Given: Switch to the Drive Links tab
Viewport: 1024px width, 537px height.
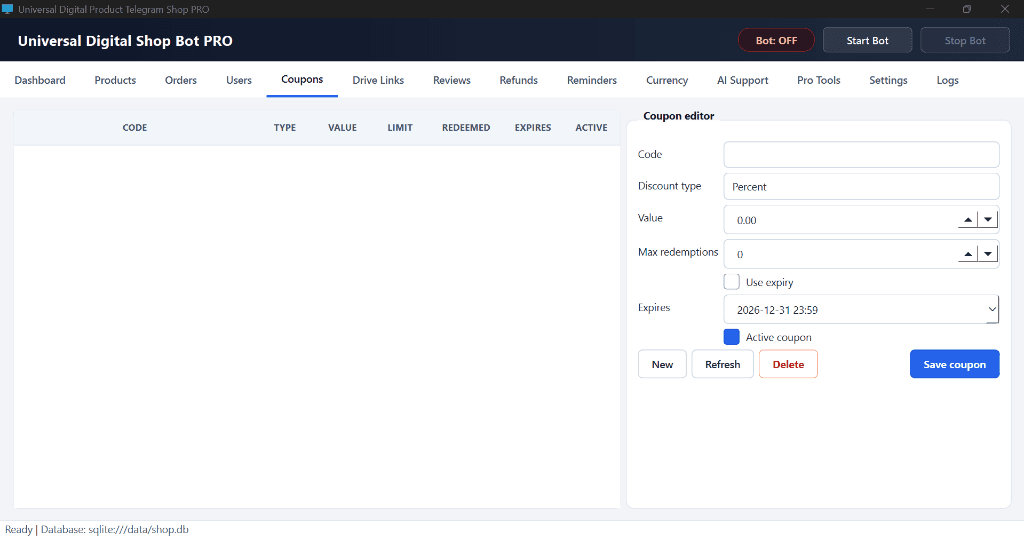Looking at the screenshot, I should point(378,80).
